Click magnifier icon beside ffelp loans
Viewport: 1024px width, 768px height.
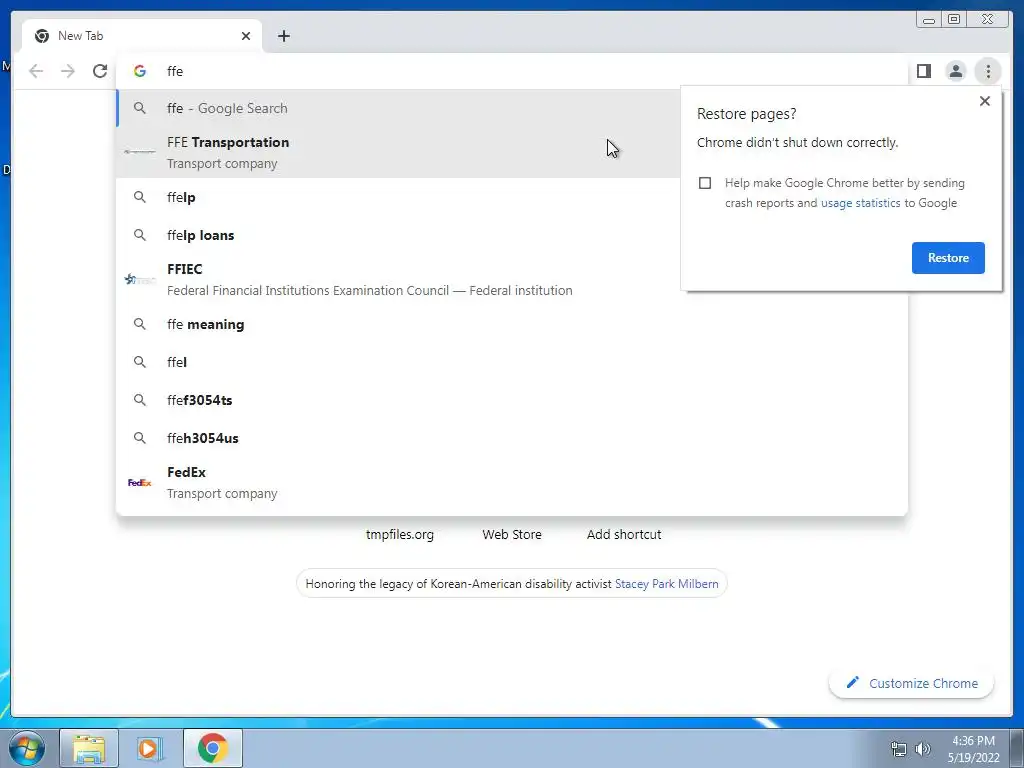[x=140, y=235]
